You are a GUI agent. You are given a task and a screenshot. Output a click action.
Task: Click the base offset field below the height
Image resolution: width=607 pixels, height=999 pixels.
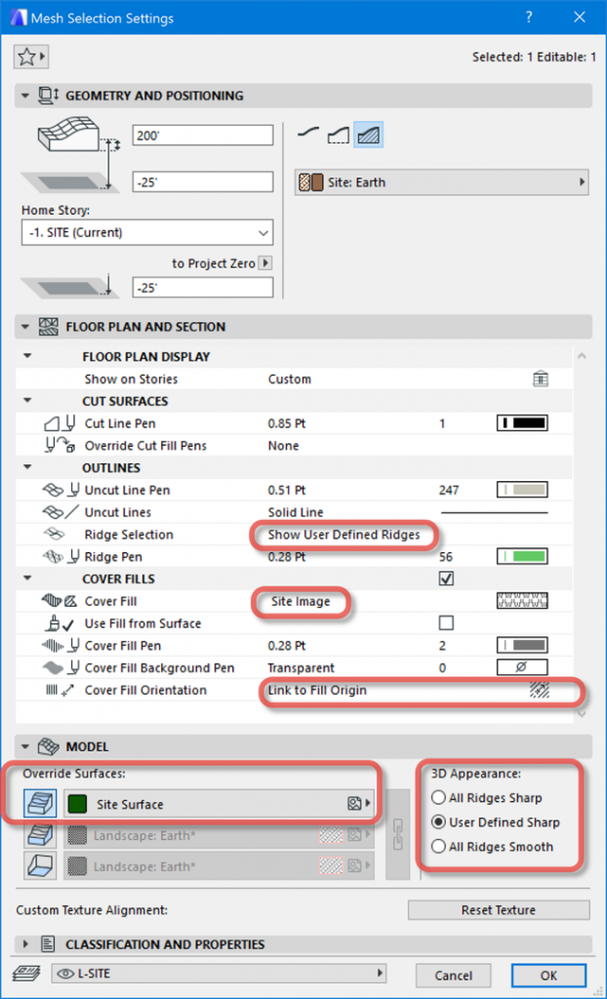point(203,182)
